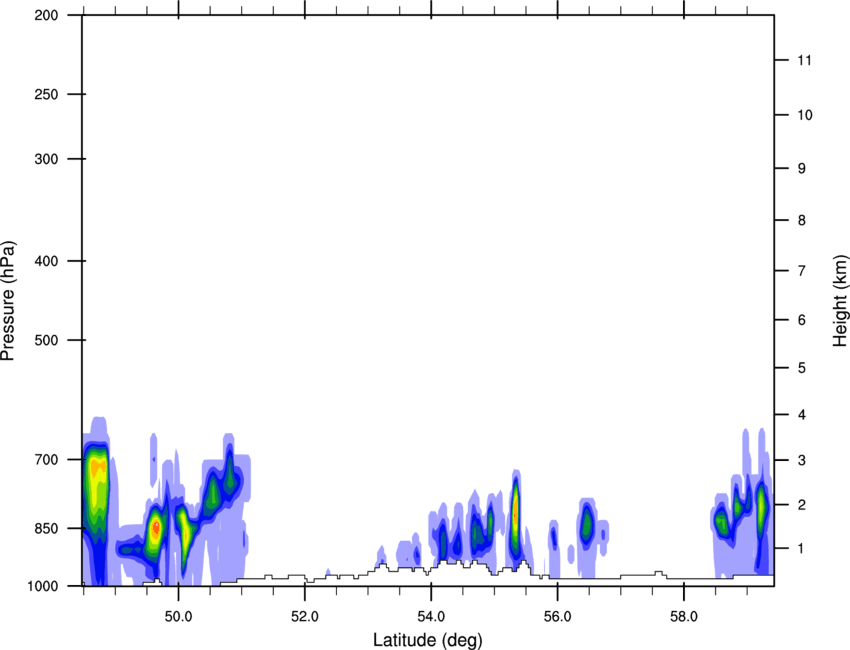Viewport: 850px width, 650px height.
Task: Click the 1000 pressure tick label
Action: pos(42,586)
